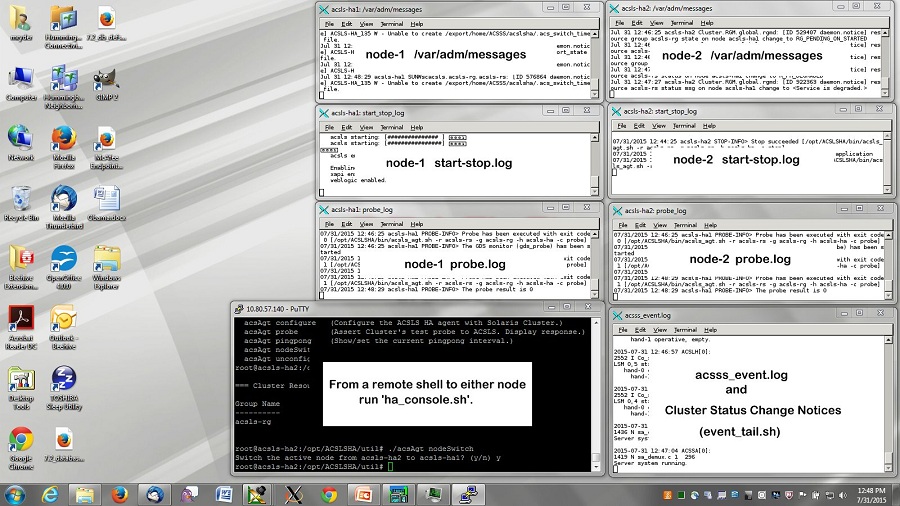The width and height of the screenshot is (900, 506).
Task: Open PowerPoint from the taskbar
Action: 363,495
